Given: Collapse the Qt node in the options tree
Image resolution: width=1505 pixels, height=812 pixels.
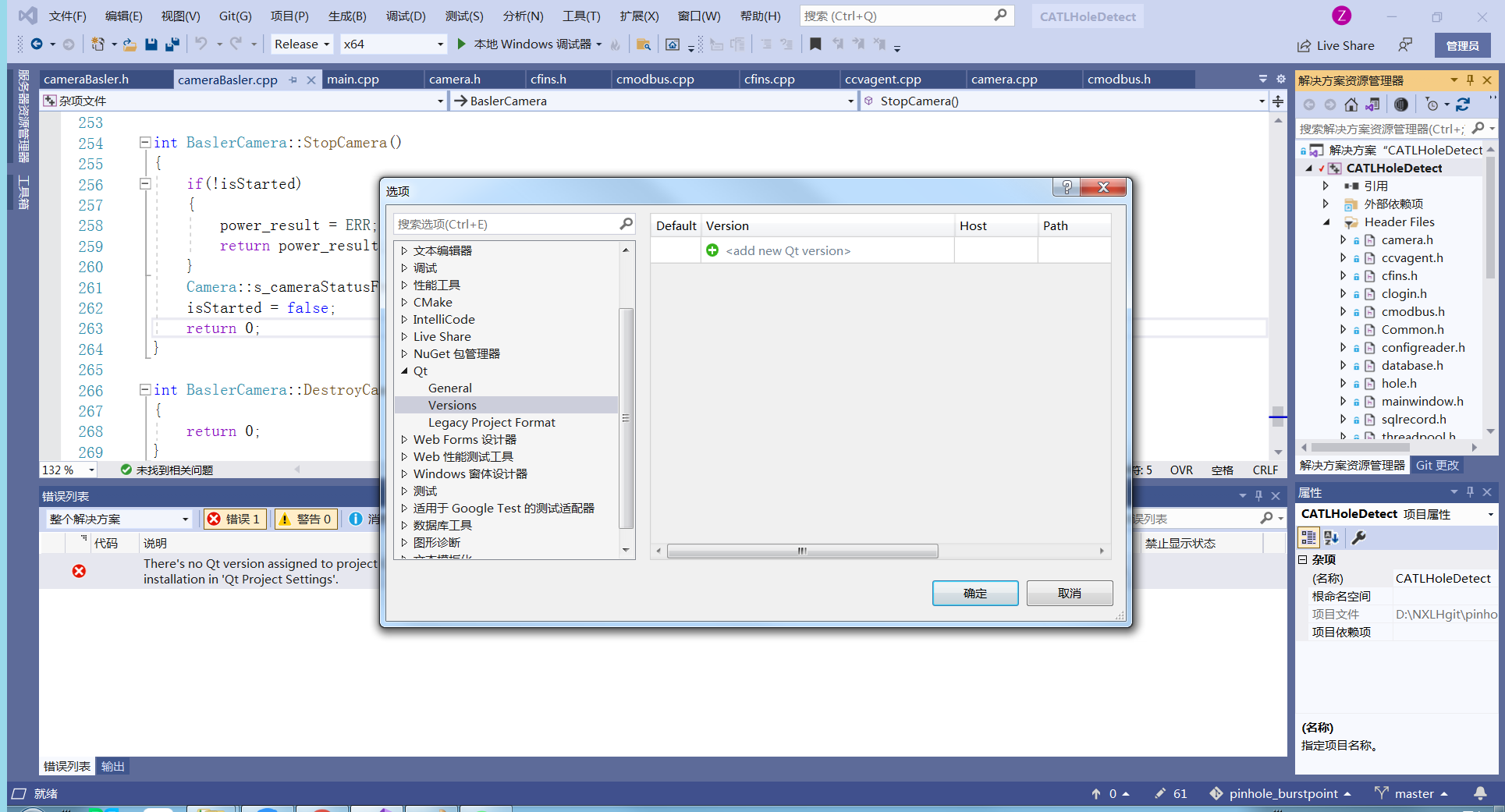Looking at the screenshot, I should click(x=403, y=371).
